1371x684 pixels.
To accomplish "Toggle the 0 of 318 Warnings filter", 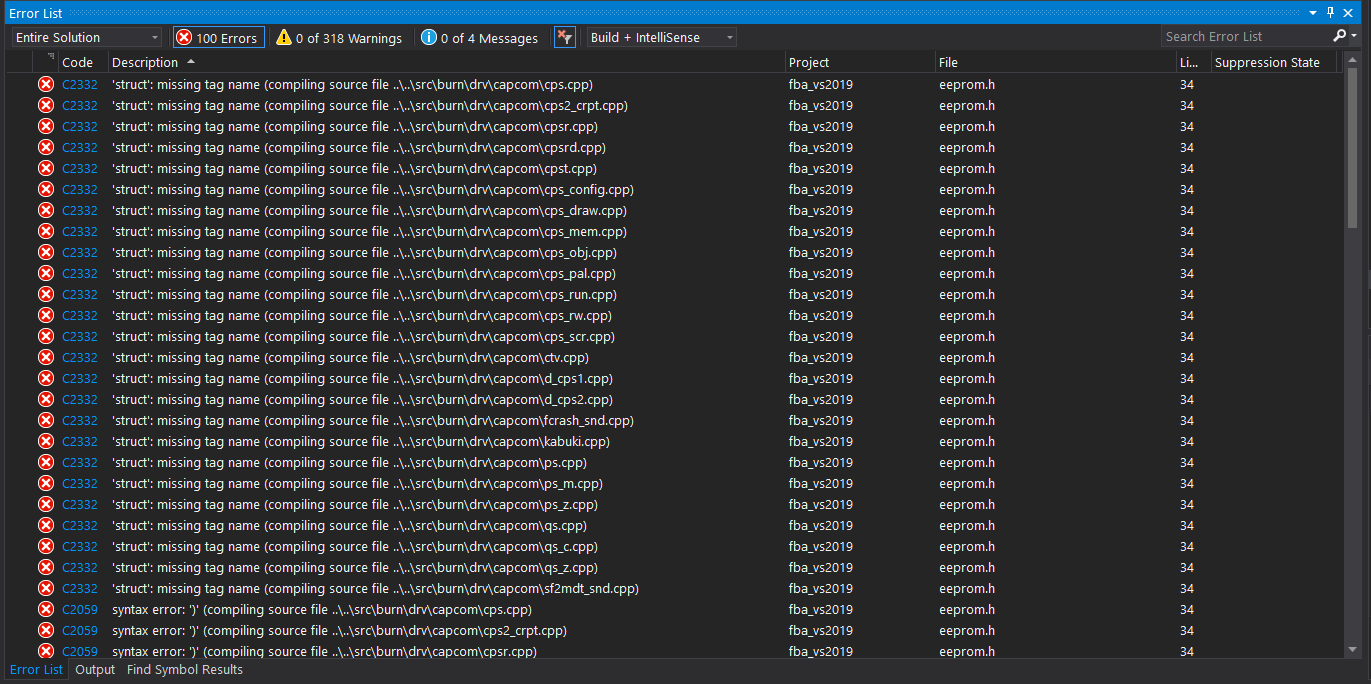I will click(339, 37).
